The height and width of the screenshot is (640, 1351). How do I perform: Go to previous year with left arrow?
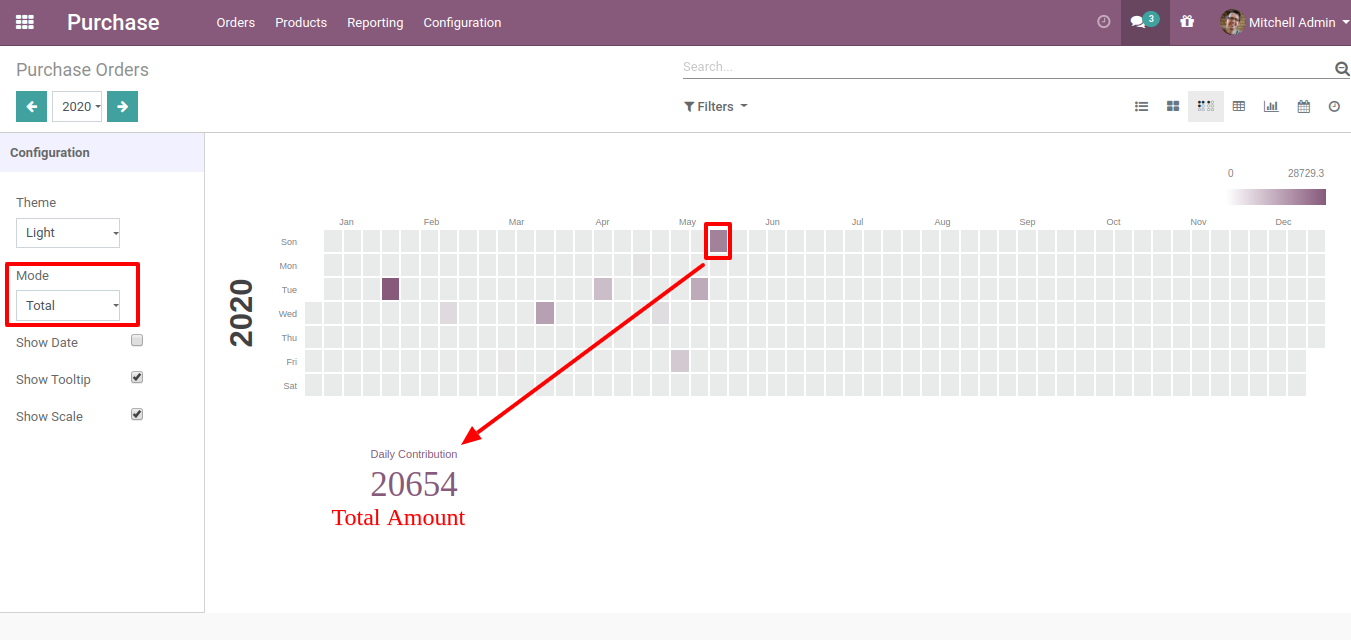coord(31,106)
